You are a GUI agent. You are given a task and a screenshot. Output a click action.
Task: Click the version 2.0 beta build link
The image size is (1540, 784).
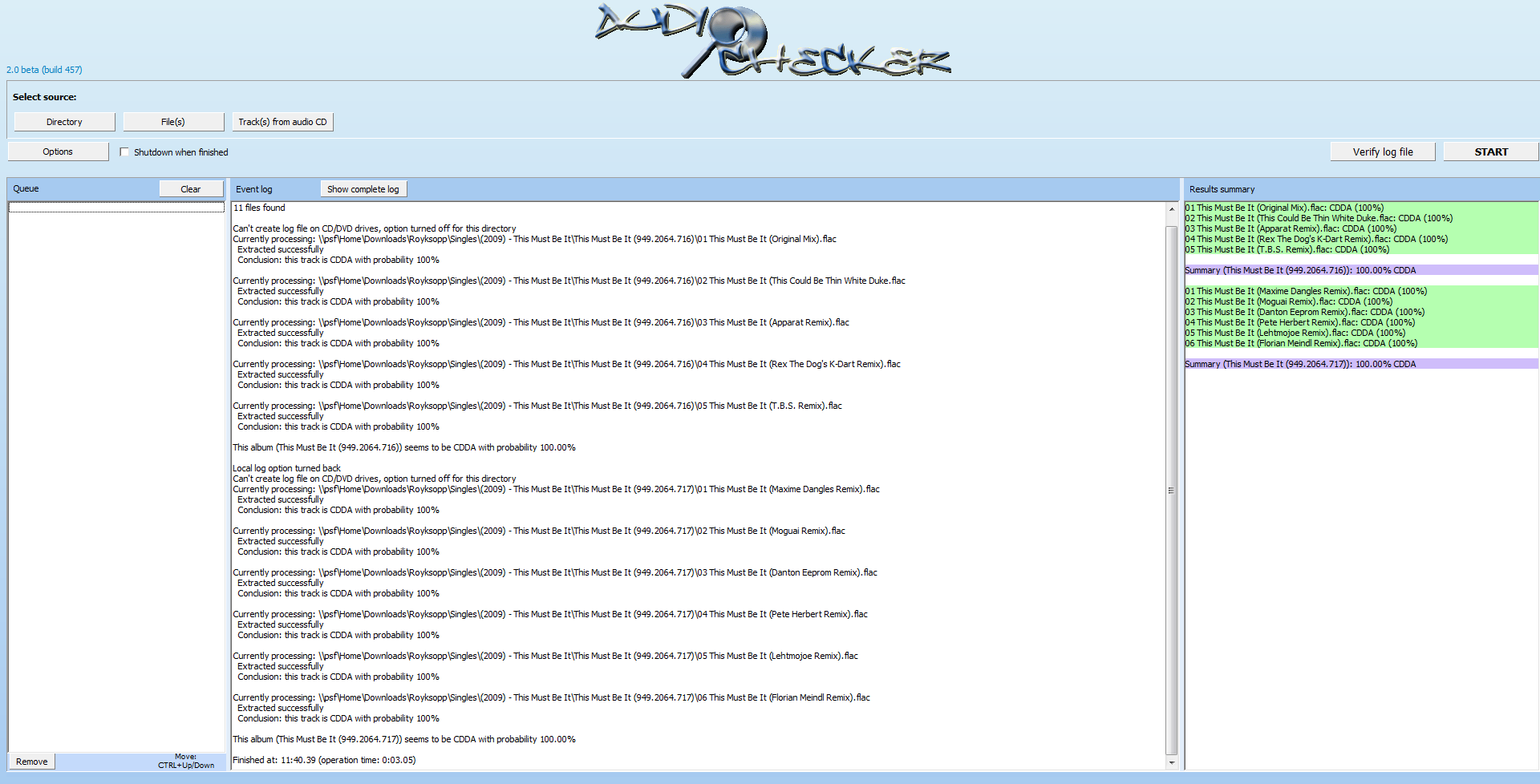click(x=44, y=70)
